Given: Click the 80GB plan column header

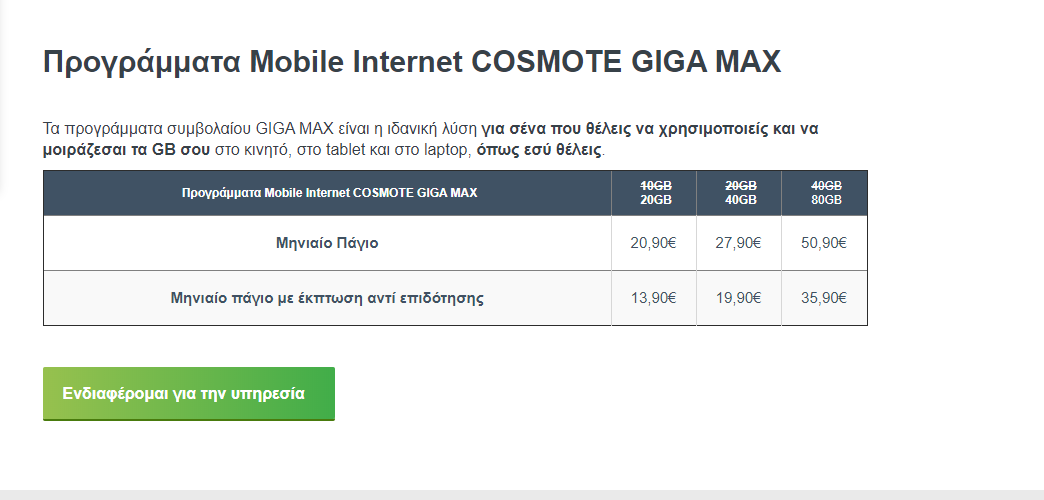Looking at the screenshot, I should 824,193.
